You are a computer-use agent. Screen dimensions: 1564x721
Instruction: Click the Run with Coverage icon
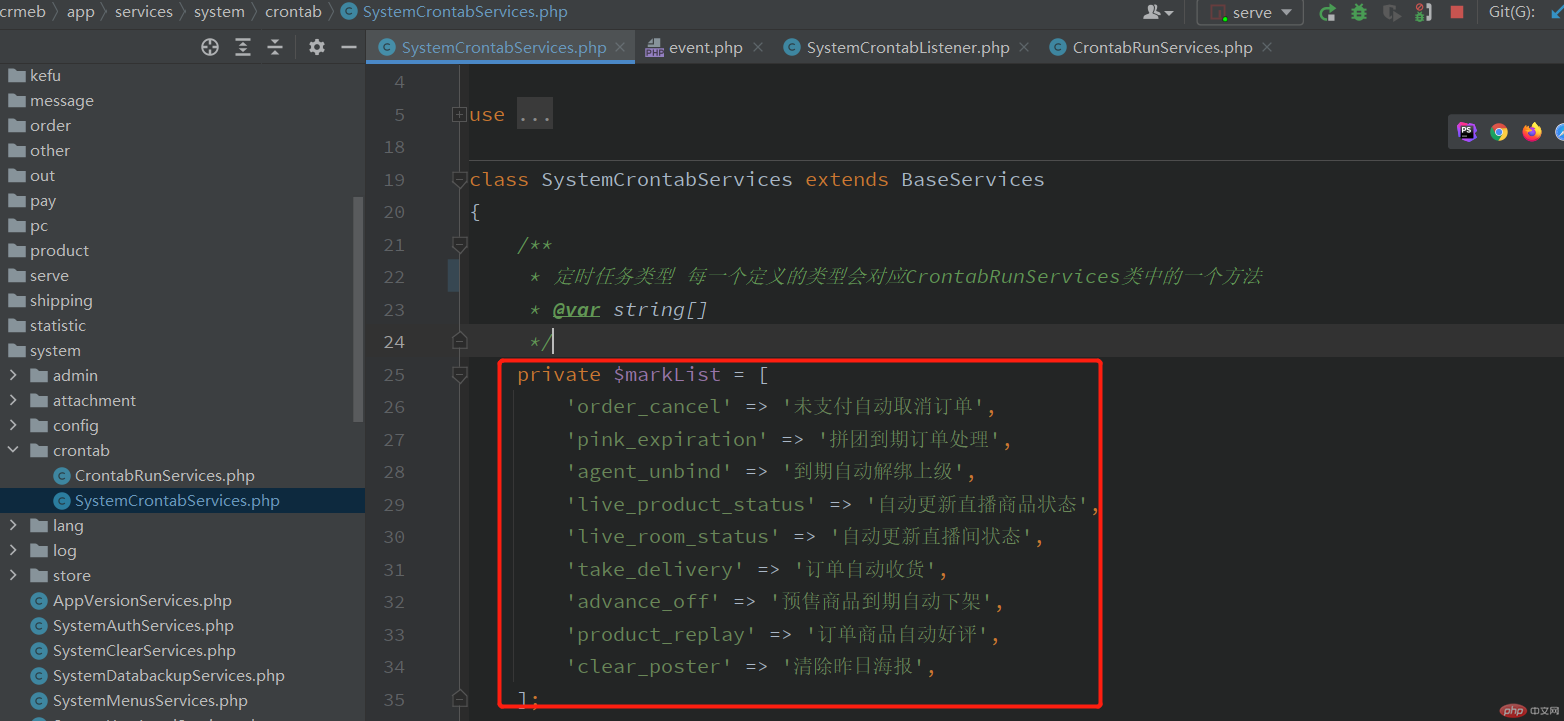point(1391,12)
